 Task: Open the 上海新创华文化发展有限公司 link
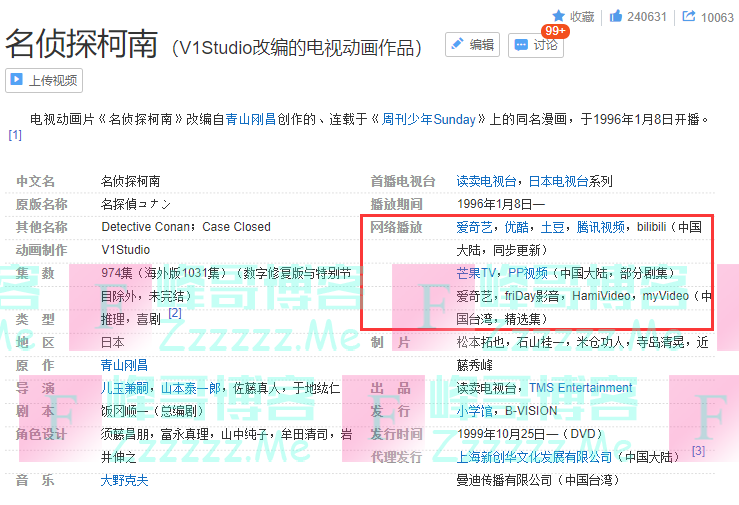click(x=534, y=457)
